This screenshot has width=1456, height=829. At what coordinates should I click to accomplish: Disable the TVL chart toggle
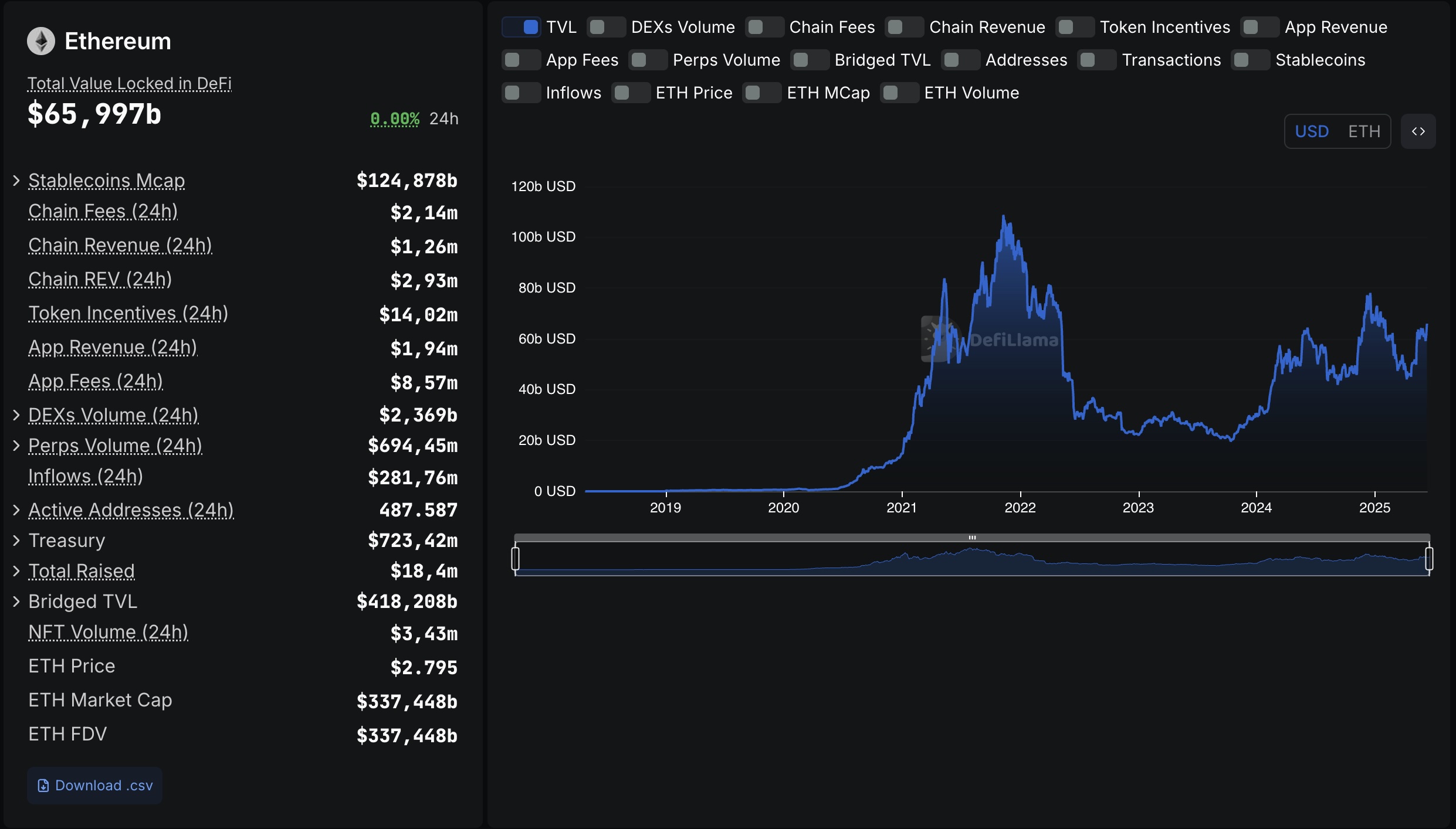tap(521, 27)
